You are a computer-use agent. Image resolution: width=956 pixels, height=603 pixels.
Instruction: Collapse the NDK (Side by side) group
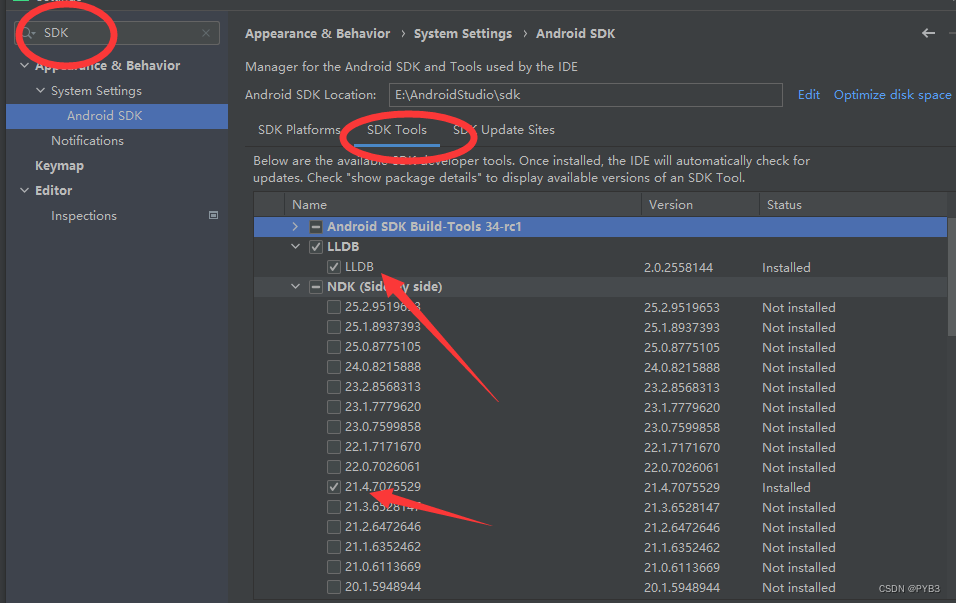295,286
